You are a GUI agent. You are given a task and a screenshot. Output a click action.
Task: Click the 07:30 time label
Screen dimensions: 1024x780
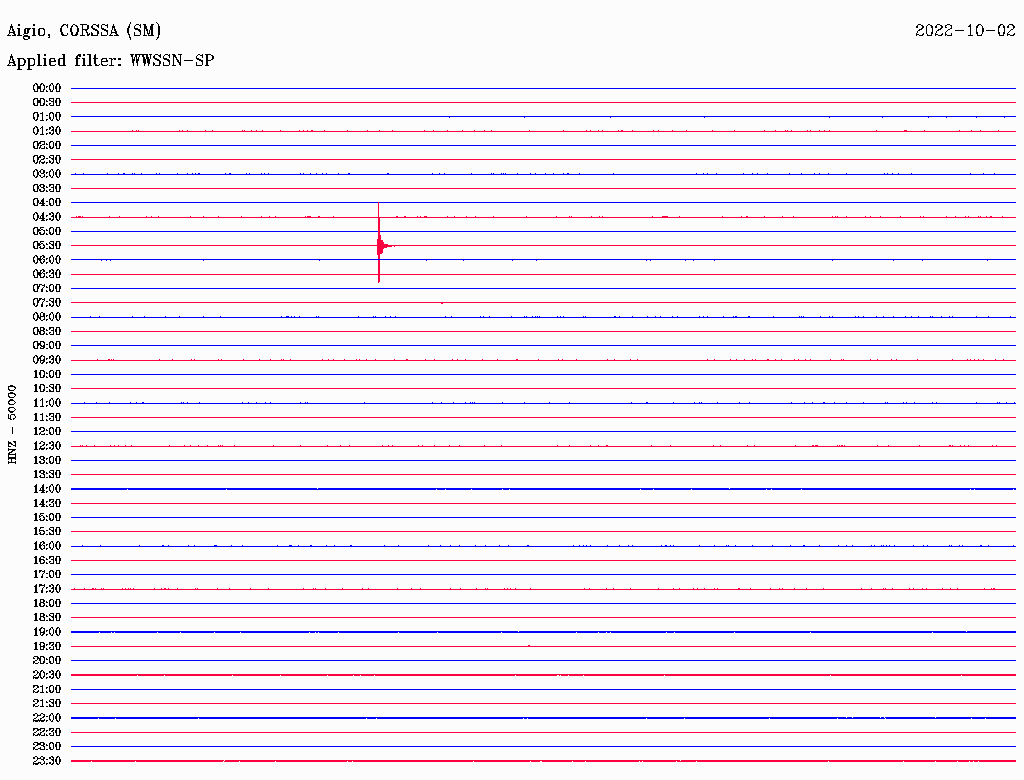47,302
